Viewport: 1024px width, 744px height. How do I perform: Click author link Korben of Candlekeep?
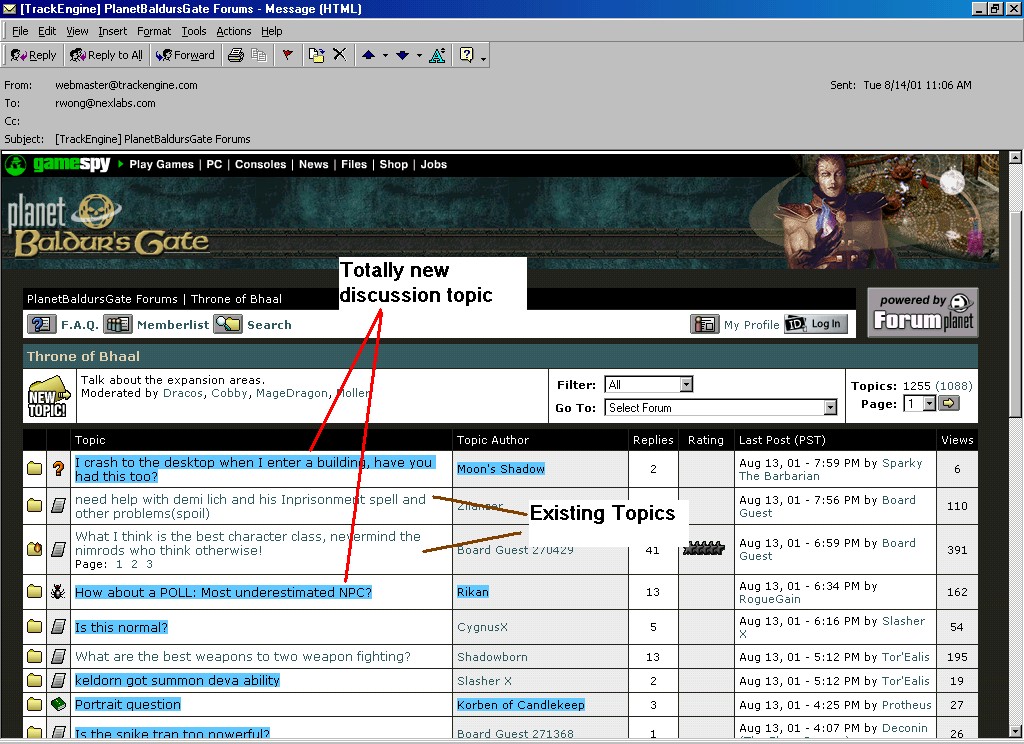point(520,705)
